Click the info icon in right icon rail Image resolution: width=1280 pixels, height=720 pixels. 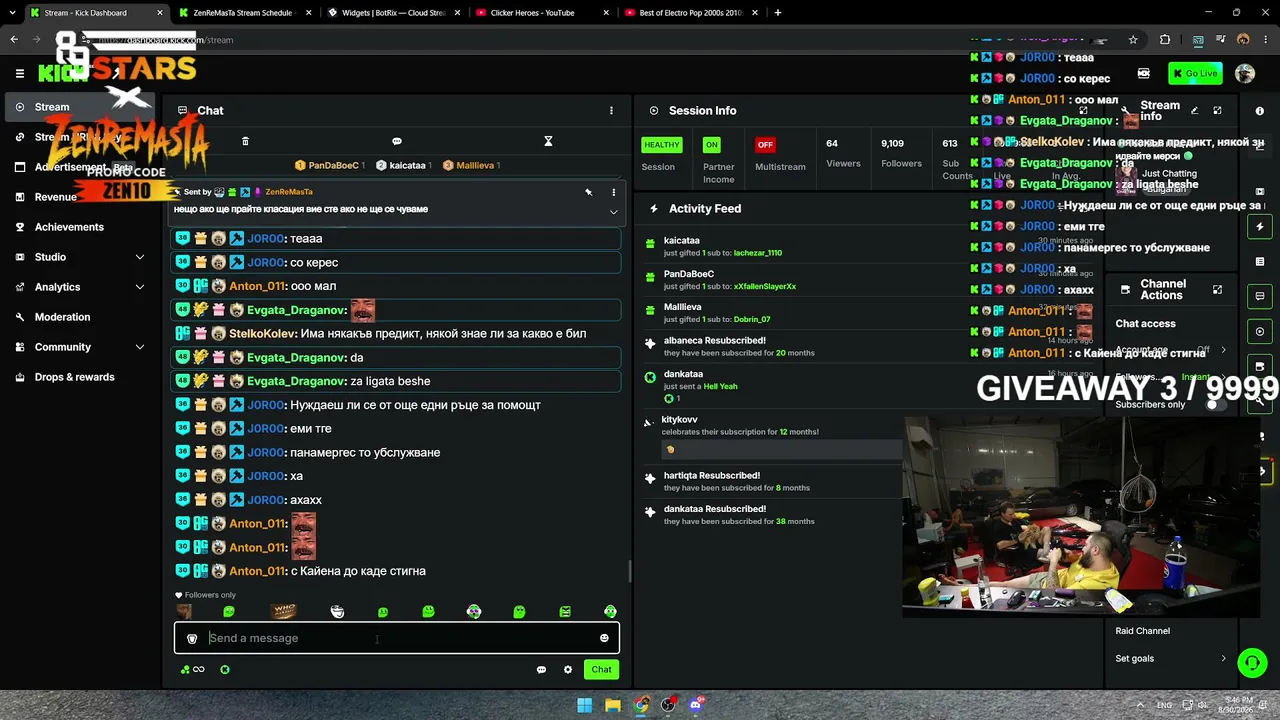tap(1260, 111)
